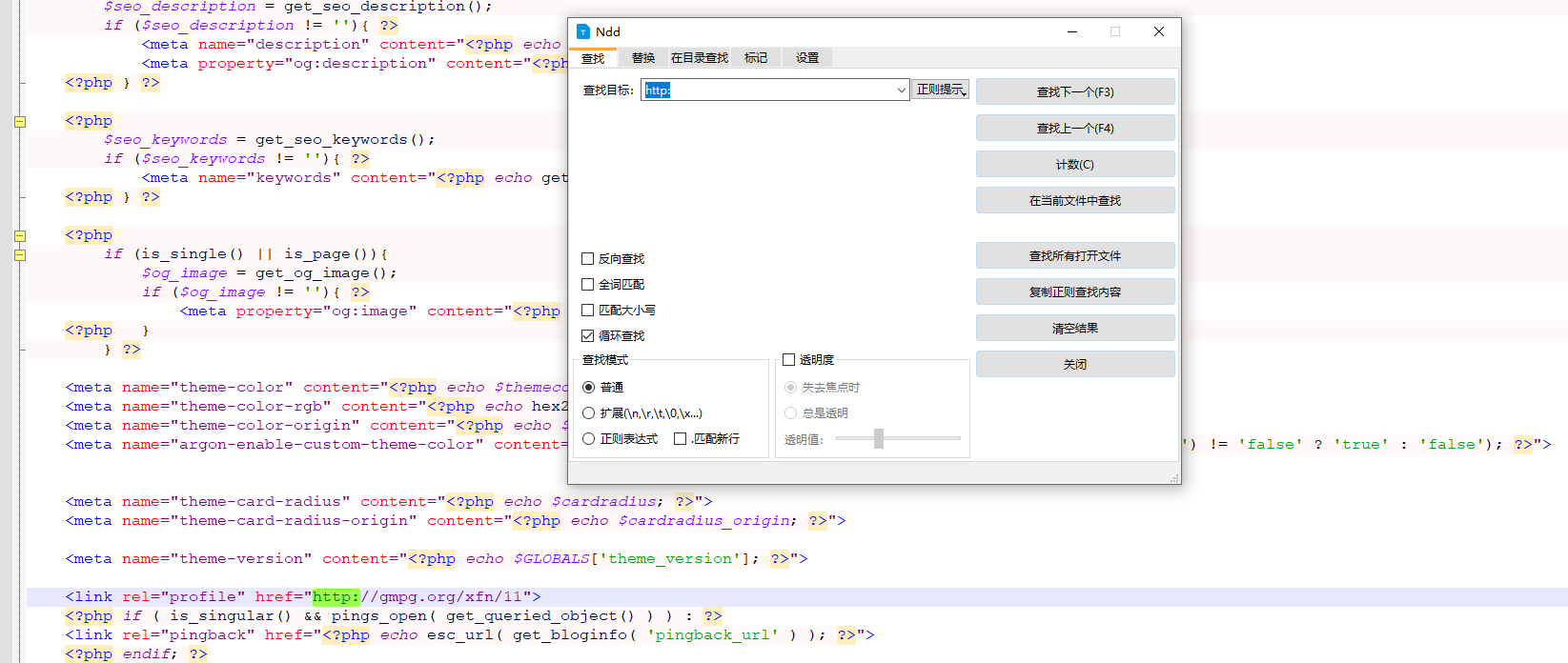Toggle the 匹配大小写 checkbox

(588, 311)
